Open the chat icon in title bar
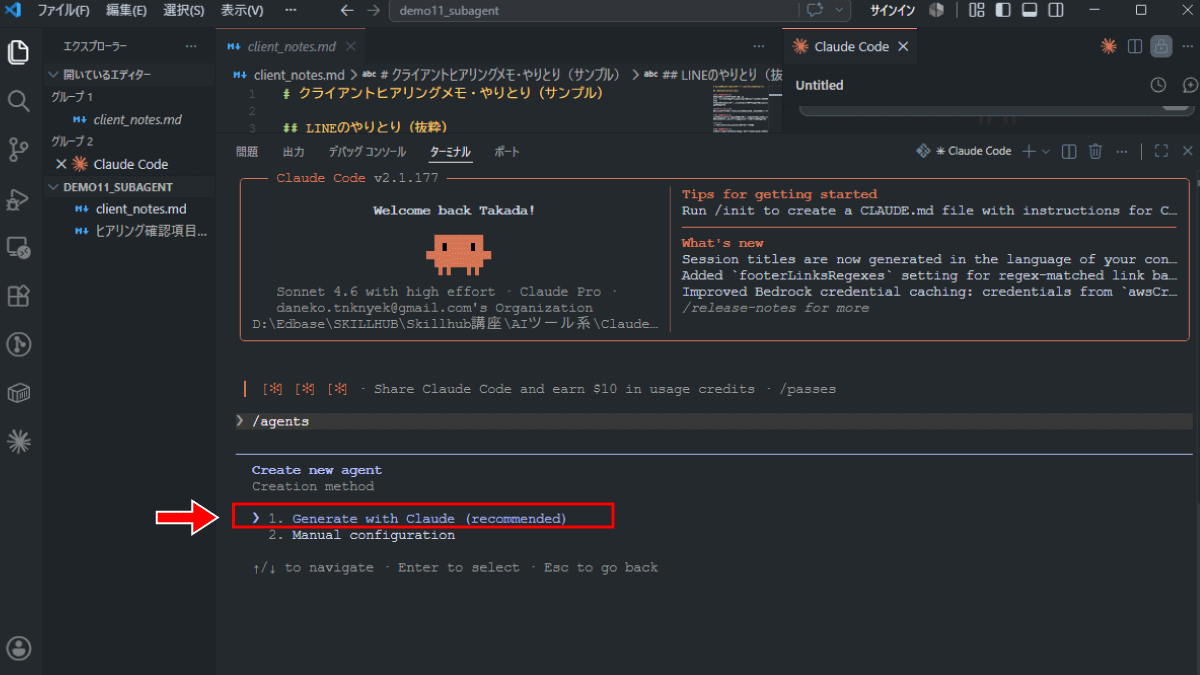 pos(814,10)
